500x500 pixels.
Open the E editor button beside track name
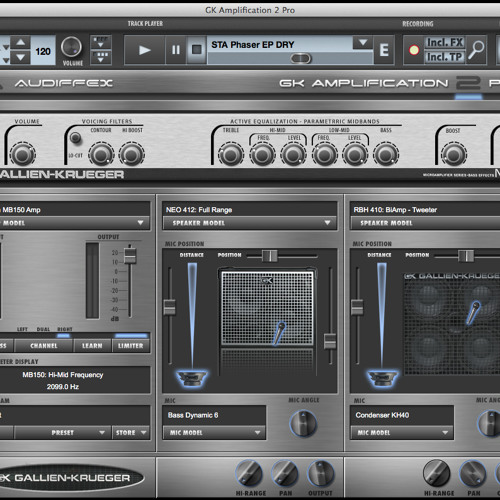384,50
